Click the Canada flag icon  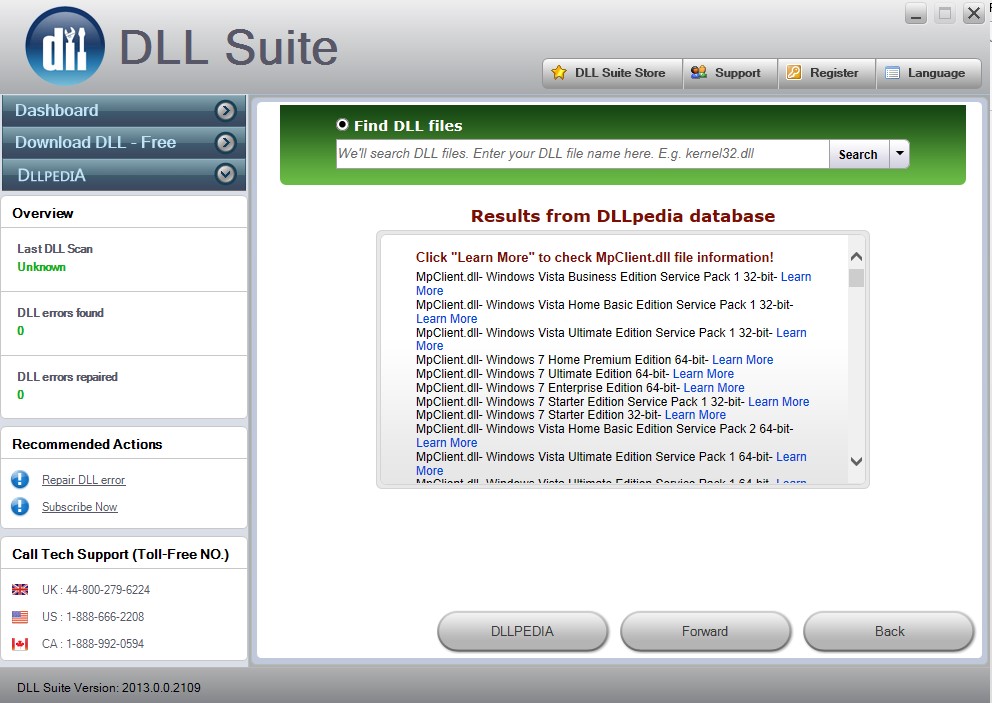[21, 644]
